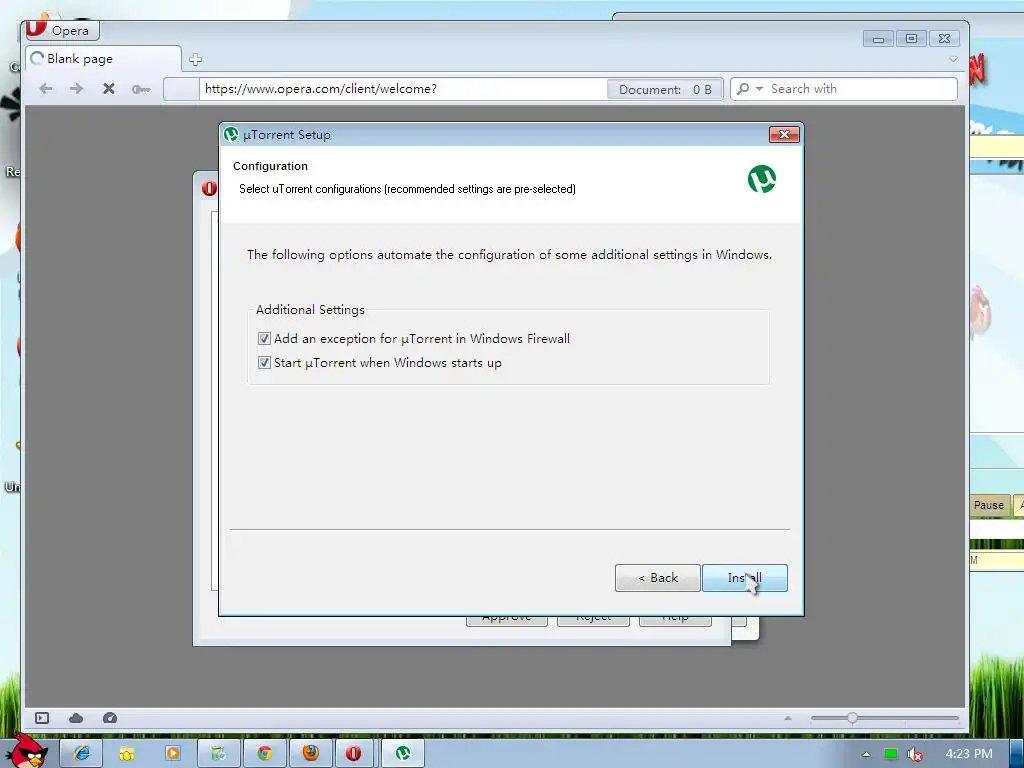Open the Opera menu button
1024x768 pixels.
(x=63, y=29)
